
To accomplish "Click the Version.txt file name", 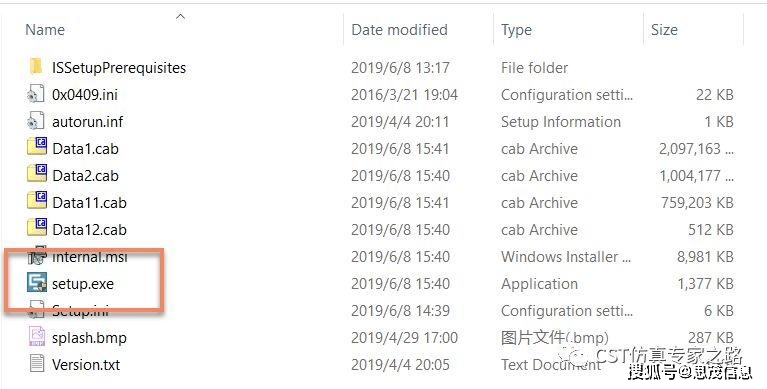I will click(x=86, y=365).
